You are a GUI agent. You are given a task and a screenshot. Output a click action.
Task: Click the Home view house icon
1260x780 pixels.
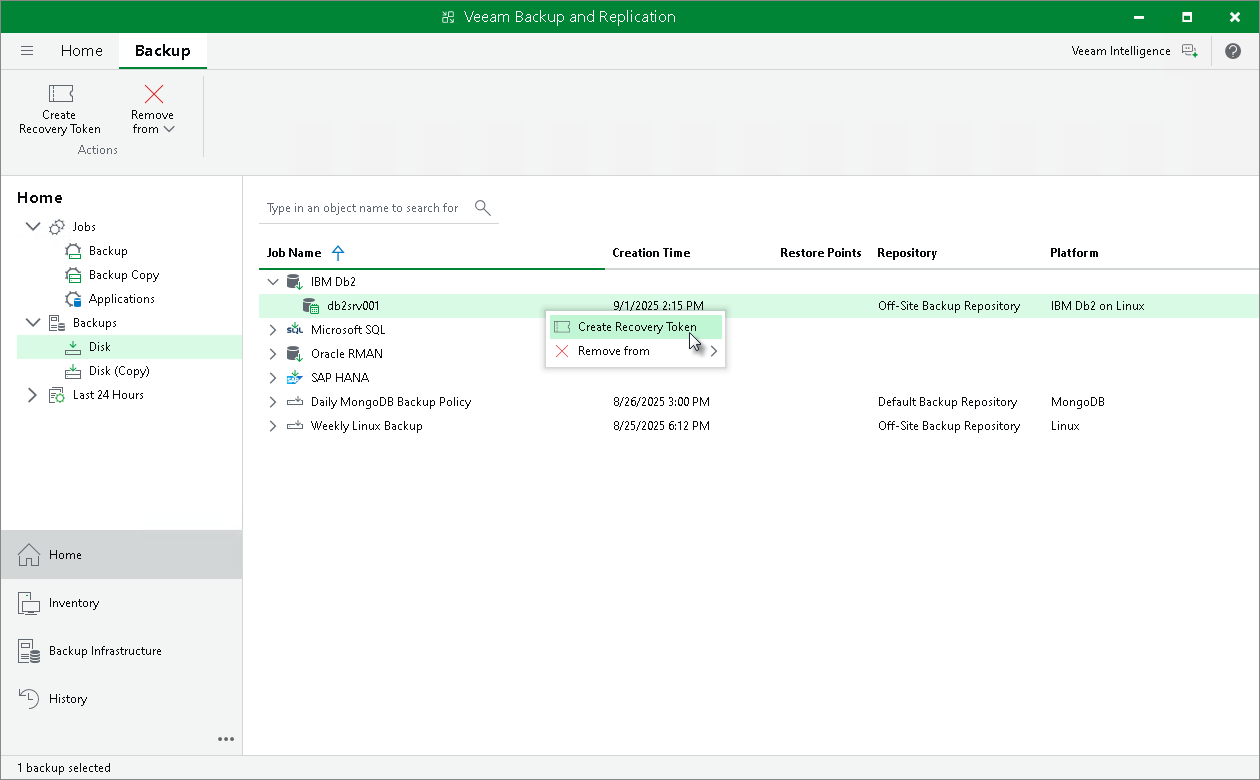click(x=29, y=555)
